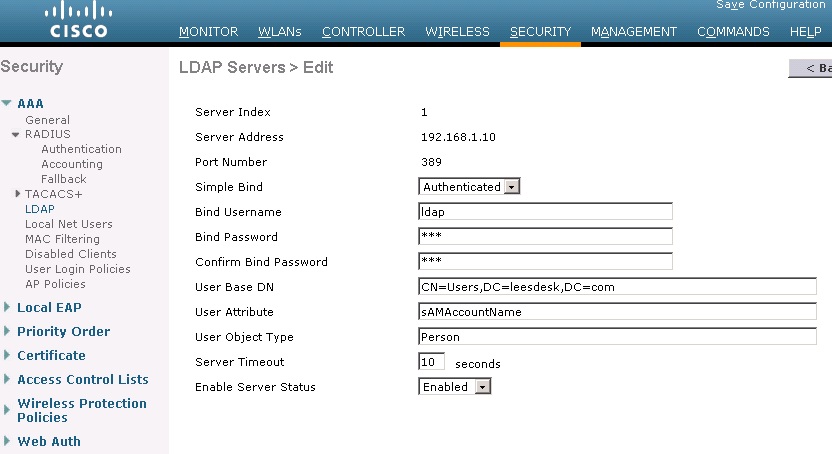The height and width of the screenshot is (454, 832).
Task: Click the Bind Username input field
Action: click(x=545, y=212)
